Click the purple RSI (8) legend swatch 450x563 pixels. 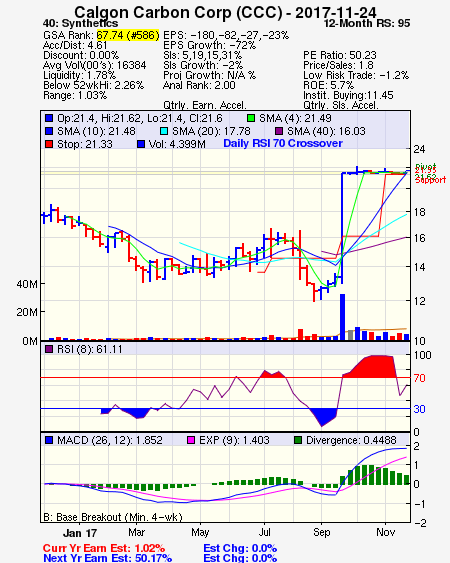(49, 349)
